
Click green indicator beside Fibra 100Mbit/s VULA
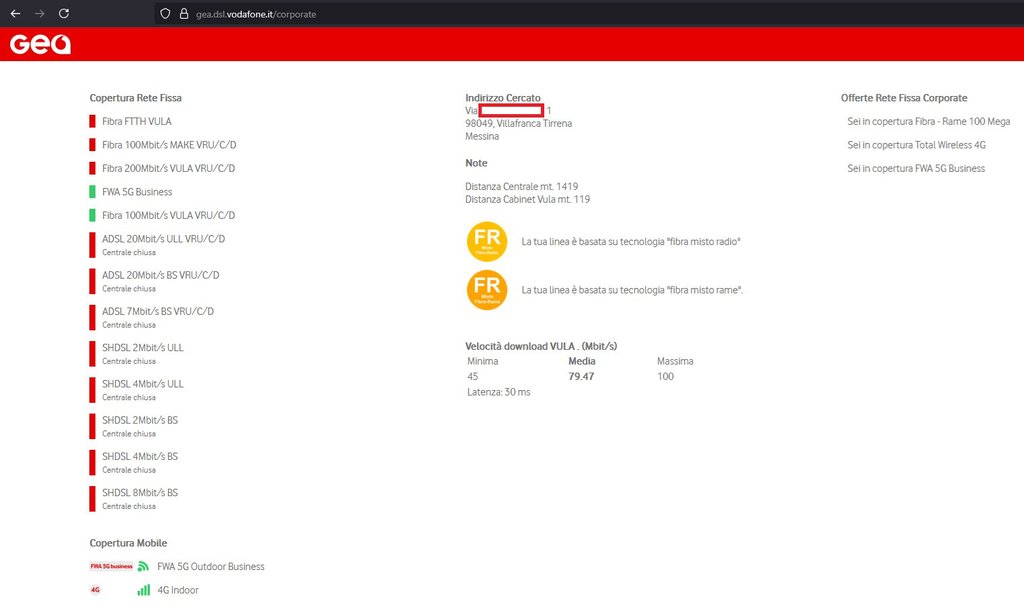(92, 216)
